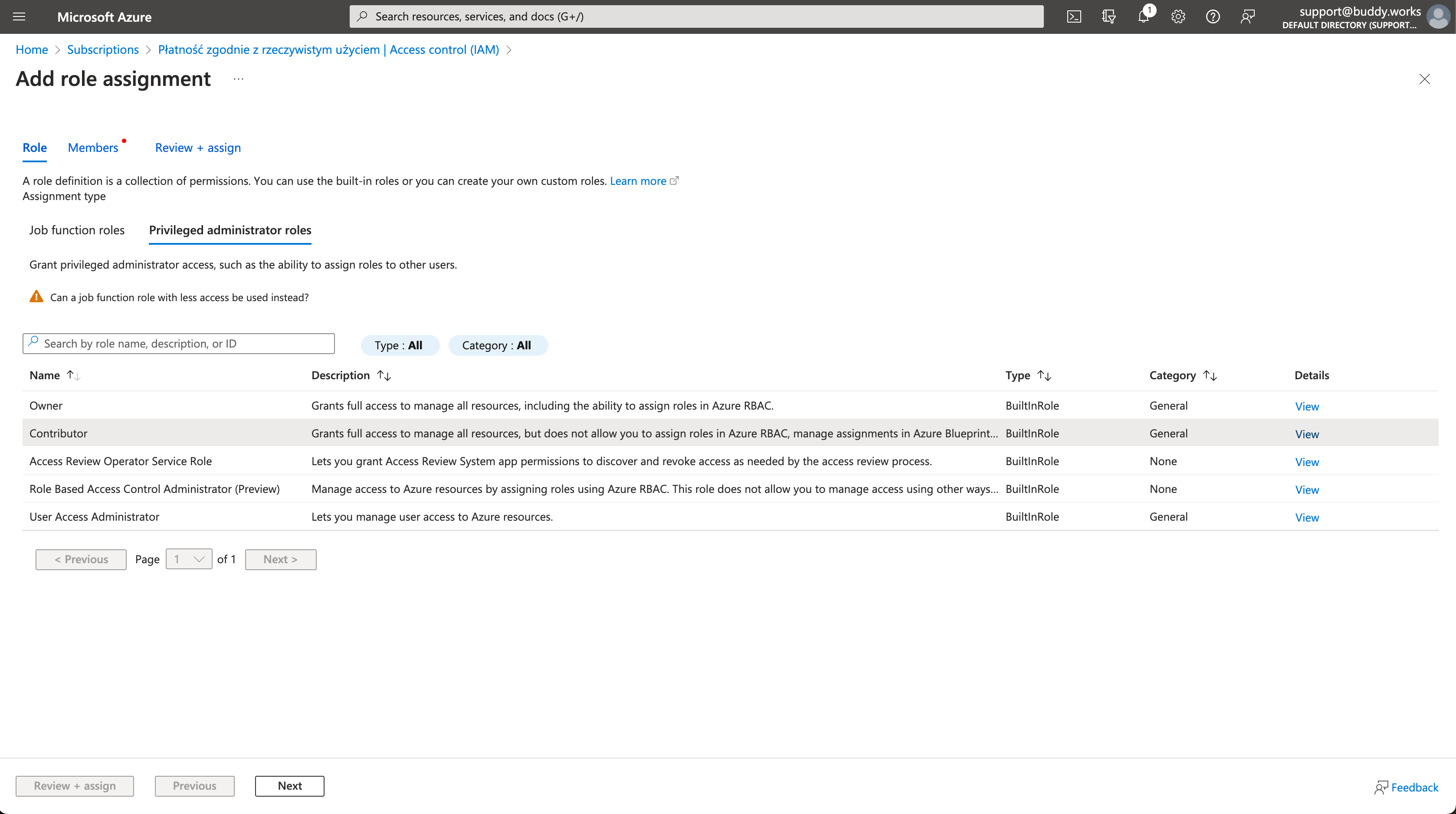1456x814 pixels.
Task: Expand the Type: All dropdown filter
Action: click(398, 345)
